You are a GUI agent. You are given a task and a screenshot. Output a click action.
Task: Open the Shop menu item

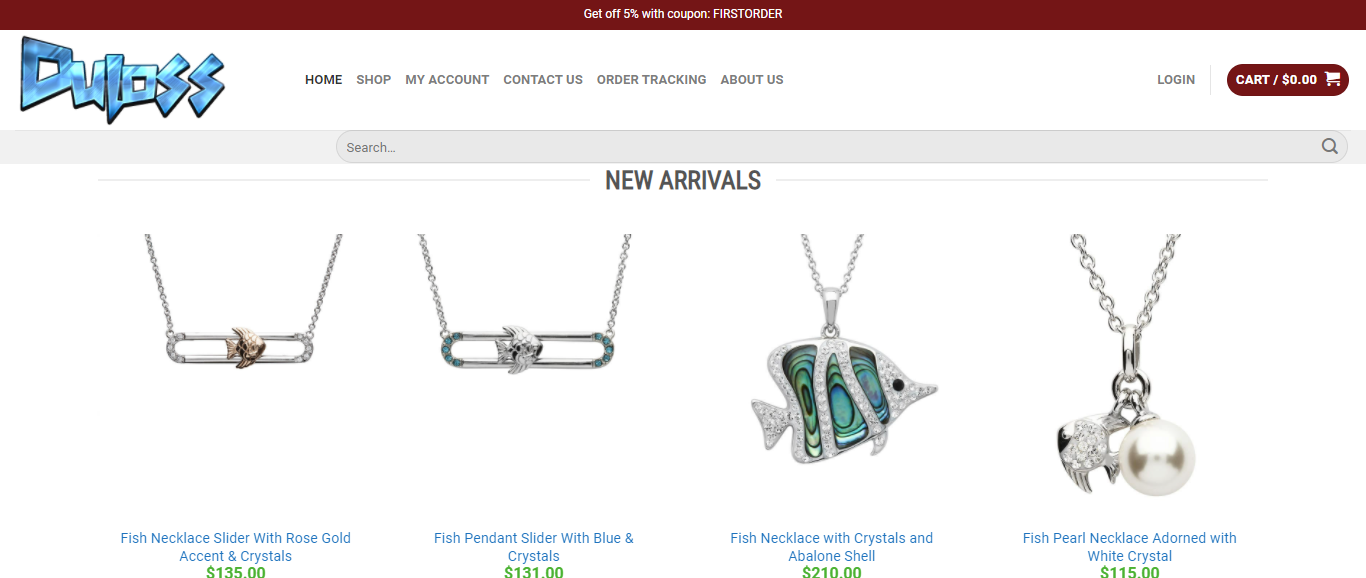(374, 80)
